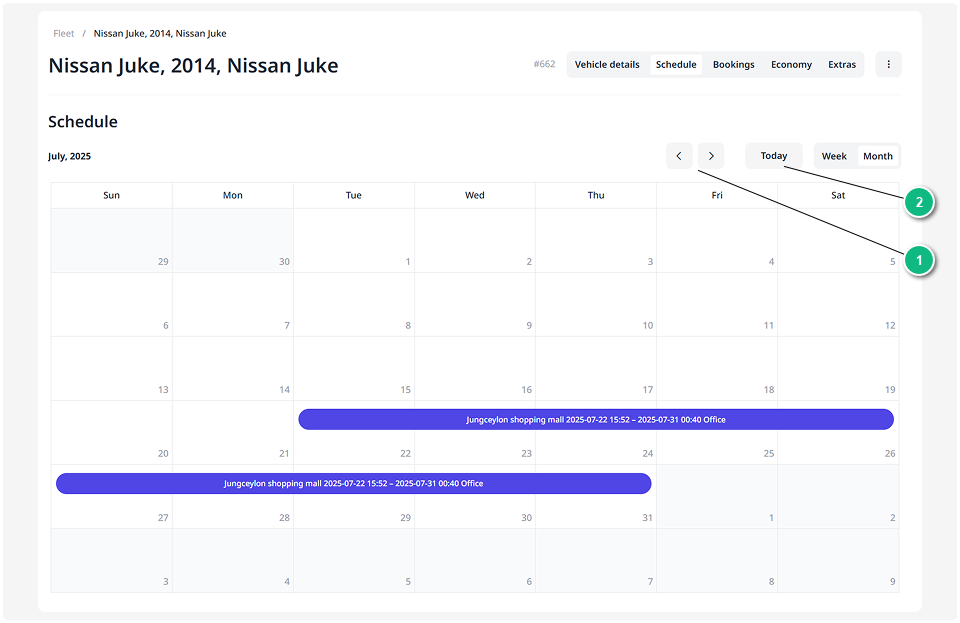This screenshot has width=960, height=623.
Task: Click annotation marker number 1
Action: (x=918, y=261)
